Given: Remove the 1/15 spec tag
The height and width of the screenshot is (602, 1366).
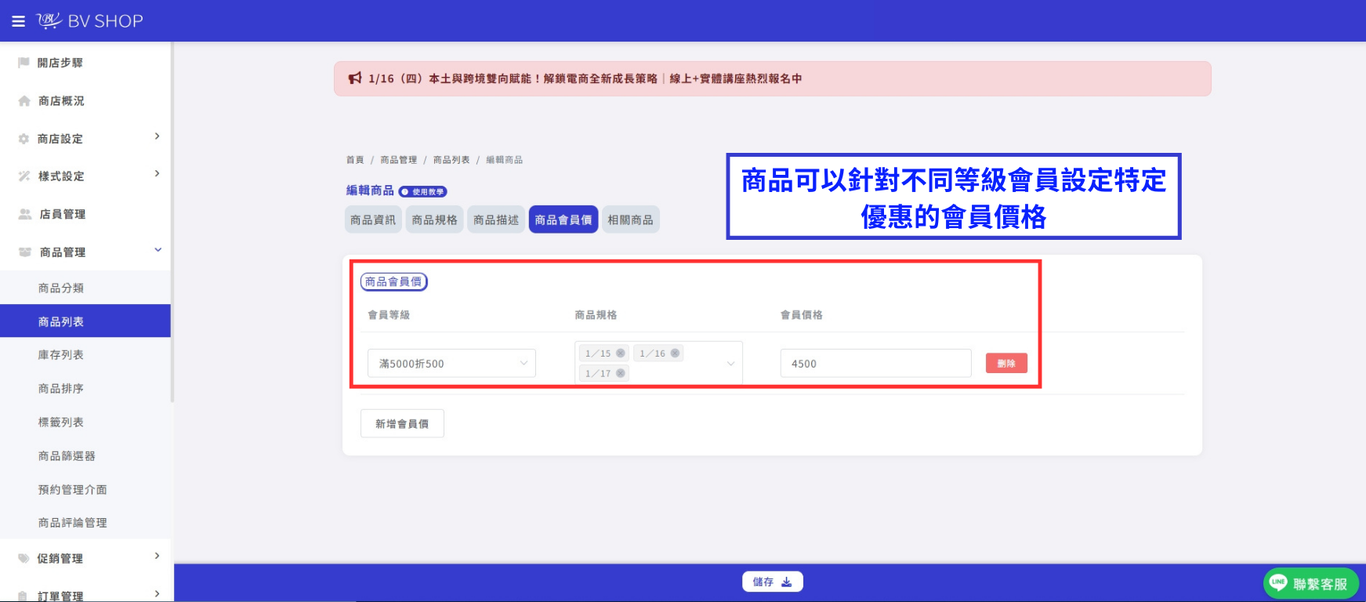Looking at the screenshot, I should (620, 353).
